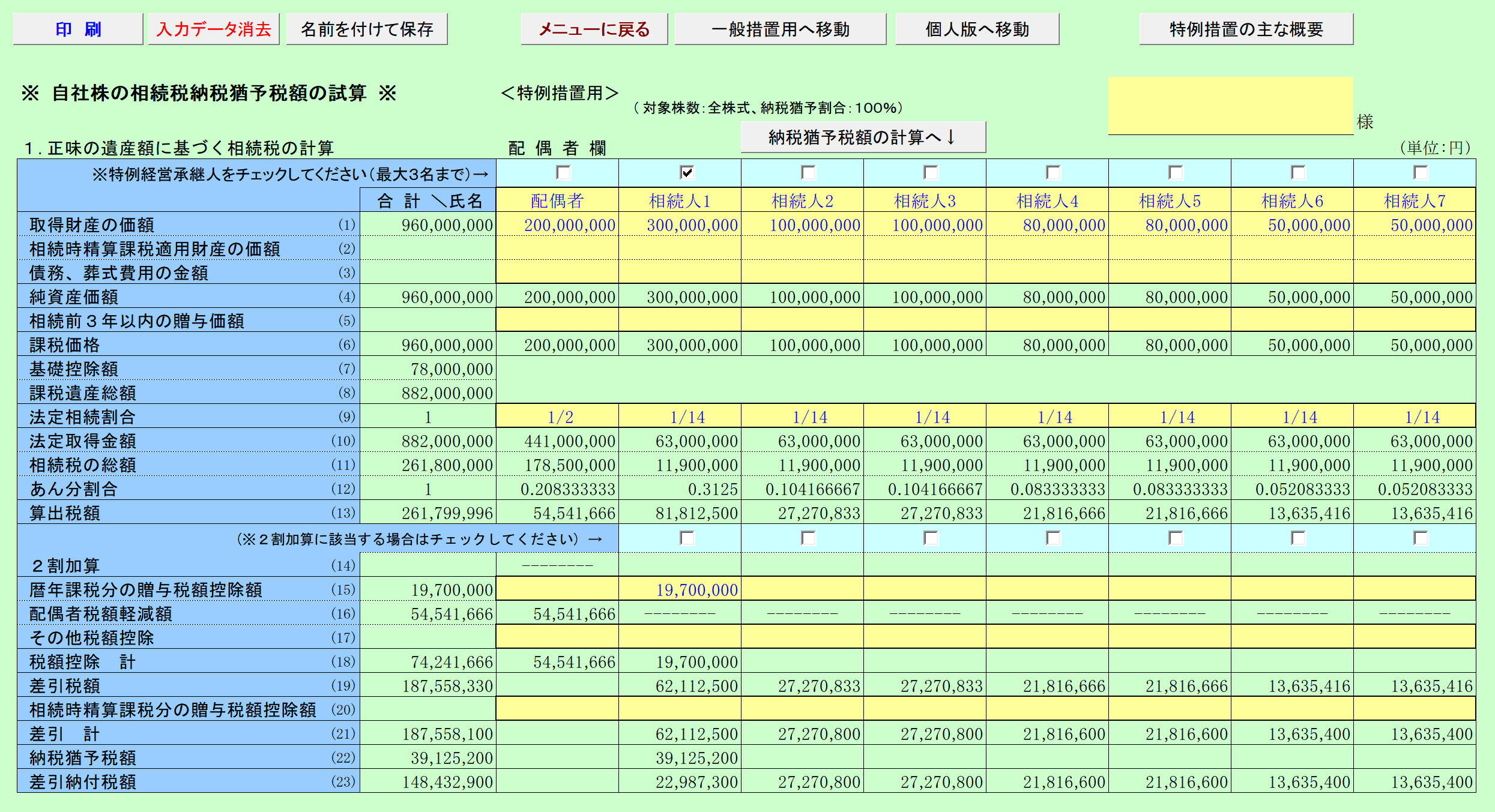Click 配偶者 債務、葬式費用 input cell
1495x812 pixels.
tap(557, 272)
